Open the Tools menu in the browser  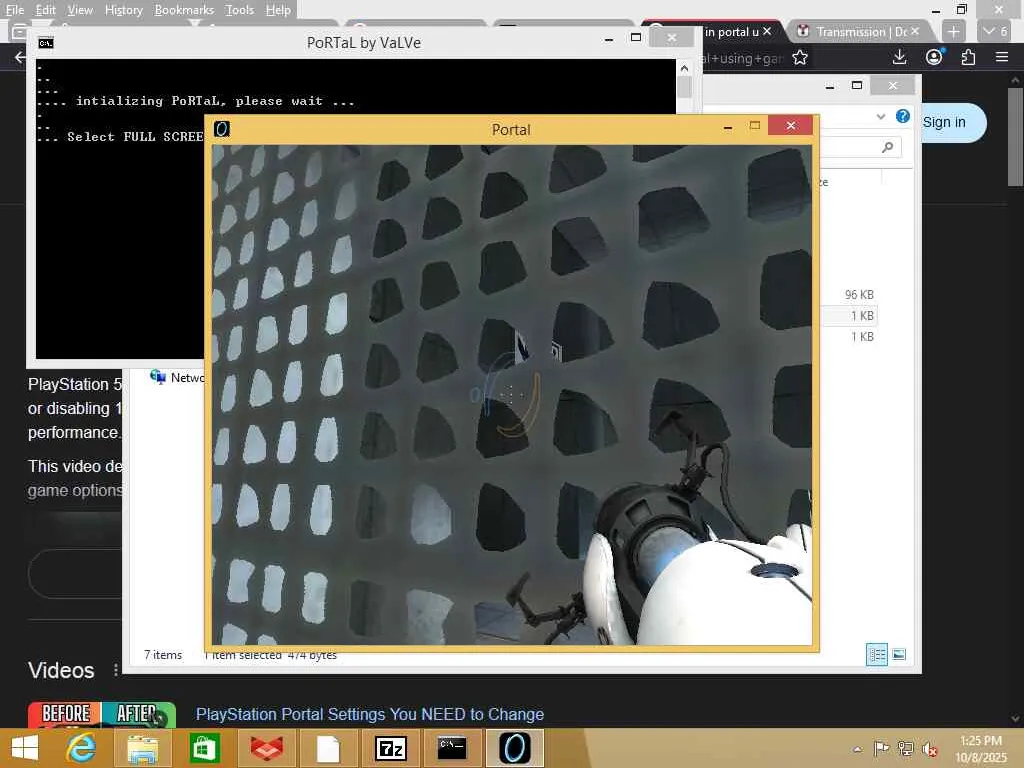coord(239,10)
